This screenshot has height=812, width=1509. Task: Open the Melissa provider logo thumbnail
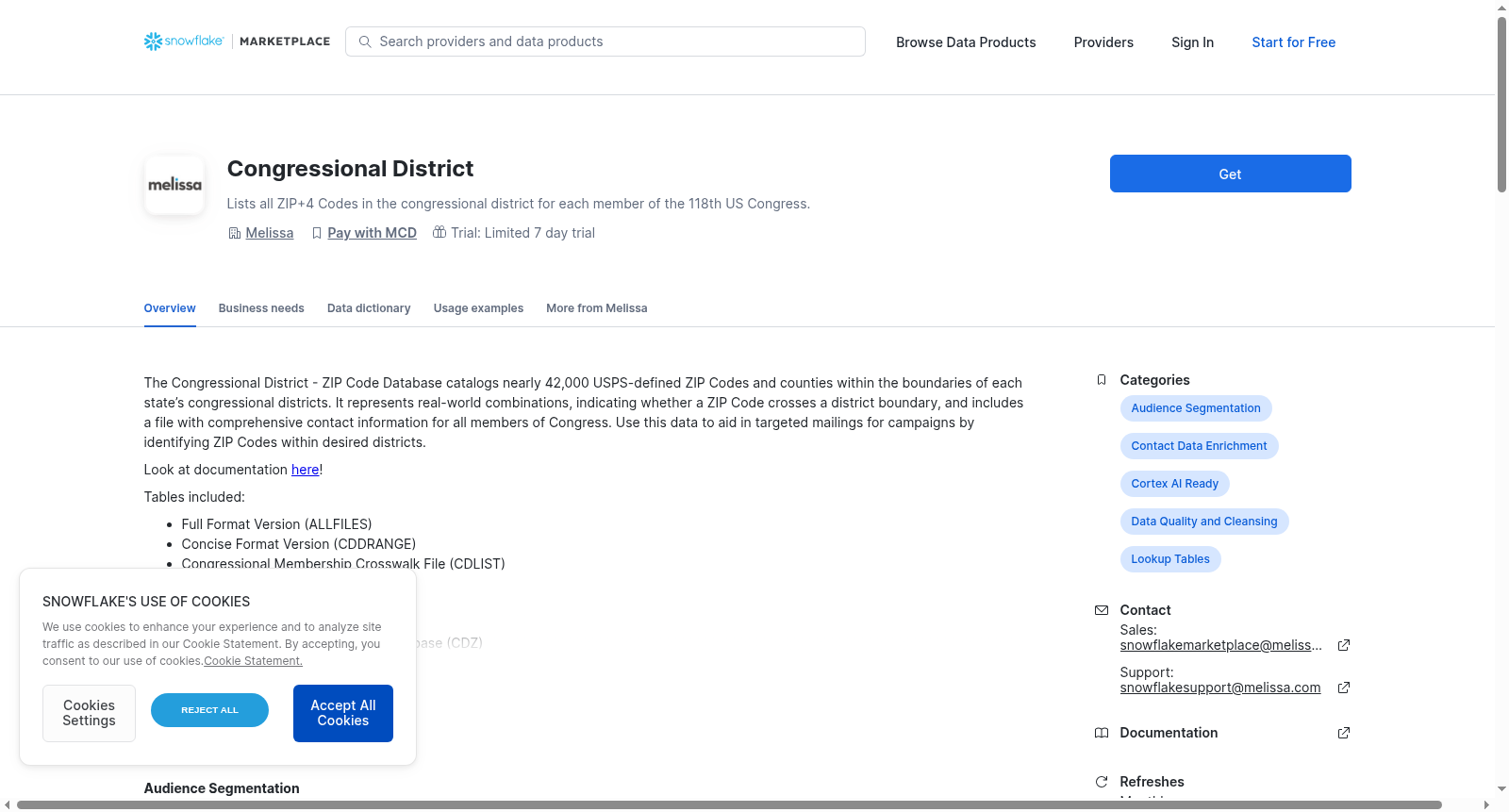click(174, 185)
